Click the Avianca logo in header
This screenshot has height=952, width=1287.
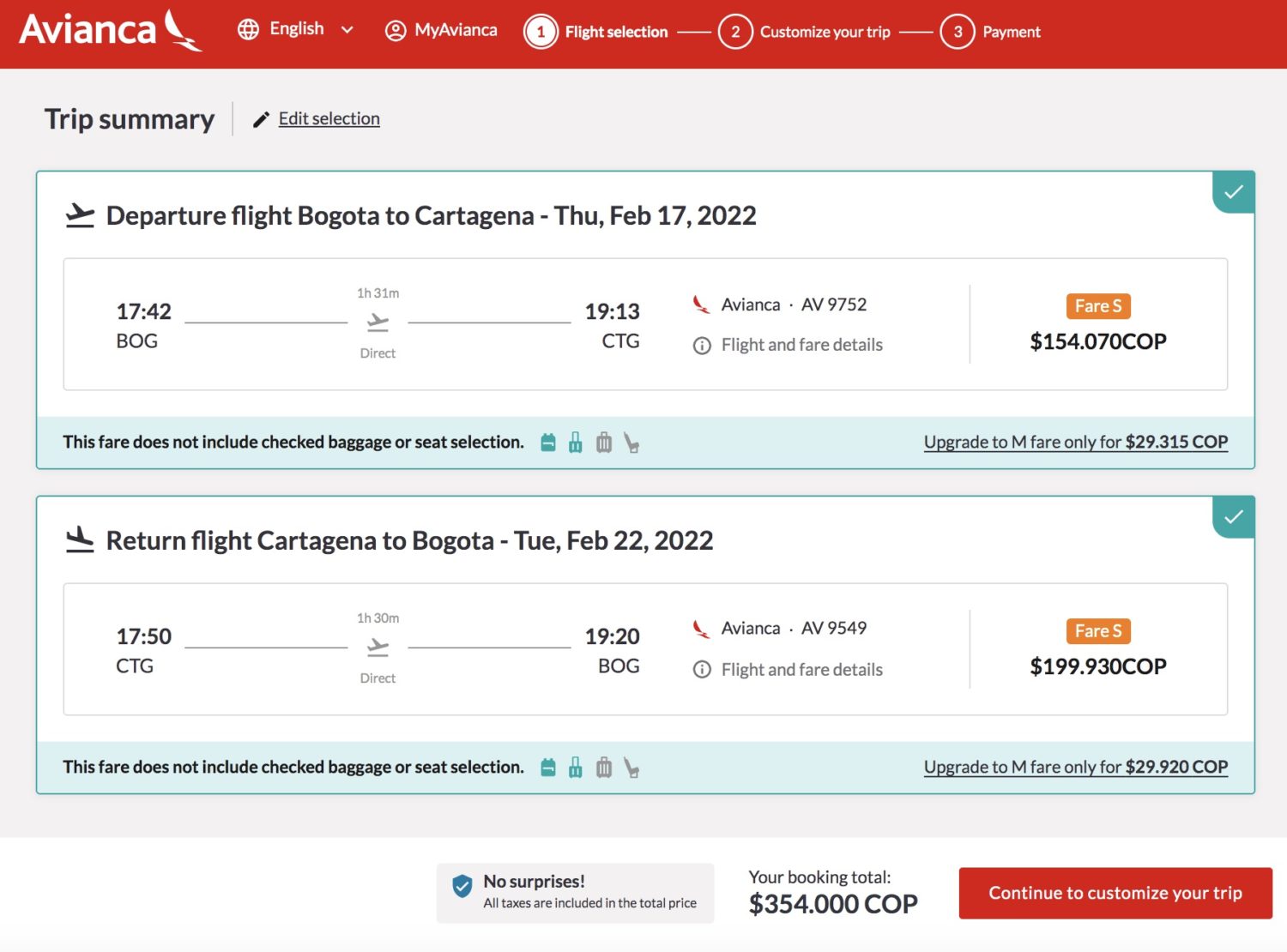111,31
